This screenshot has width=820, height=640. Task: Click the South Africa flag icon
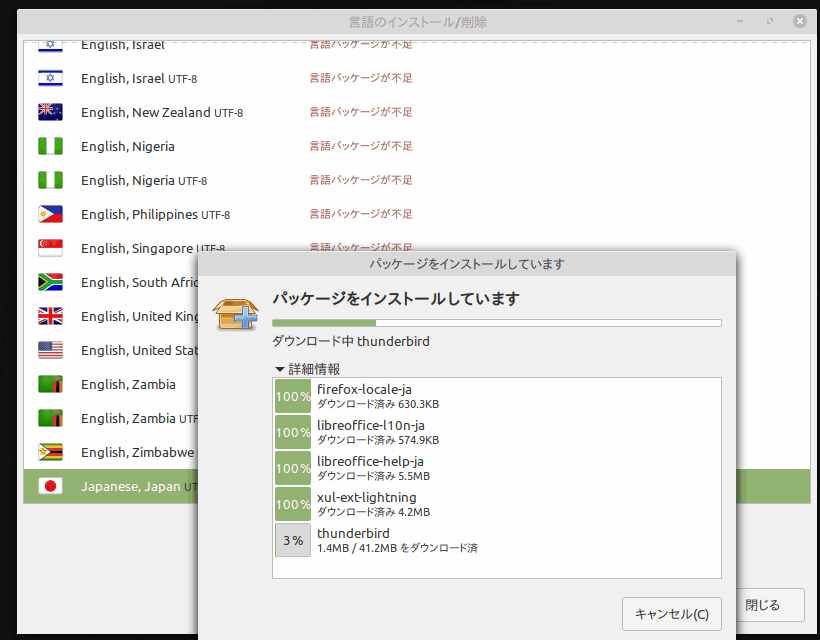coord(50,282)
